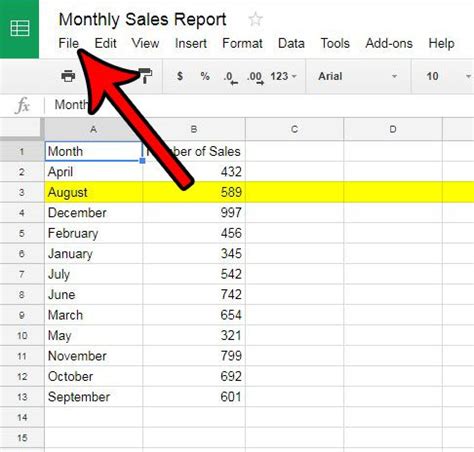Select column A header
474x452 pixels.
pos(93,129)
